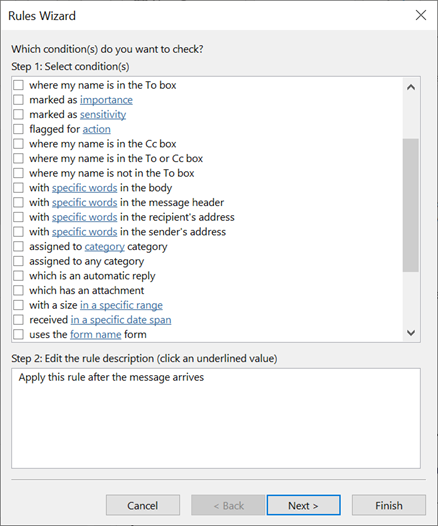Click the Next > button
The width and height of the screenshot is (438, 526).
point(304,505)
